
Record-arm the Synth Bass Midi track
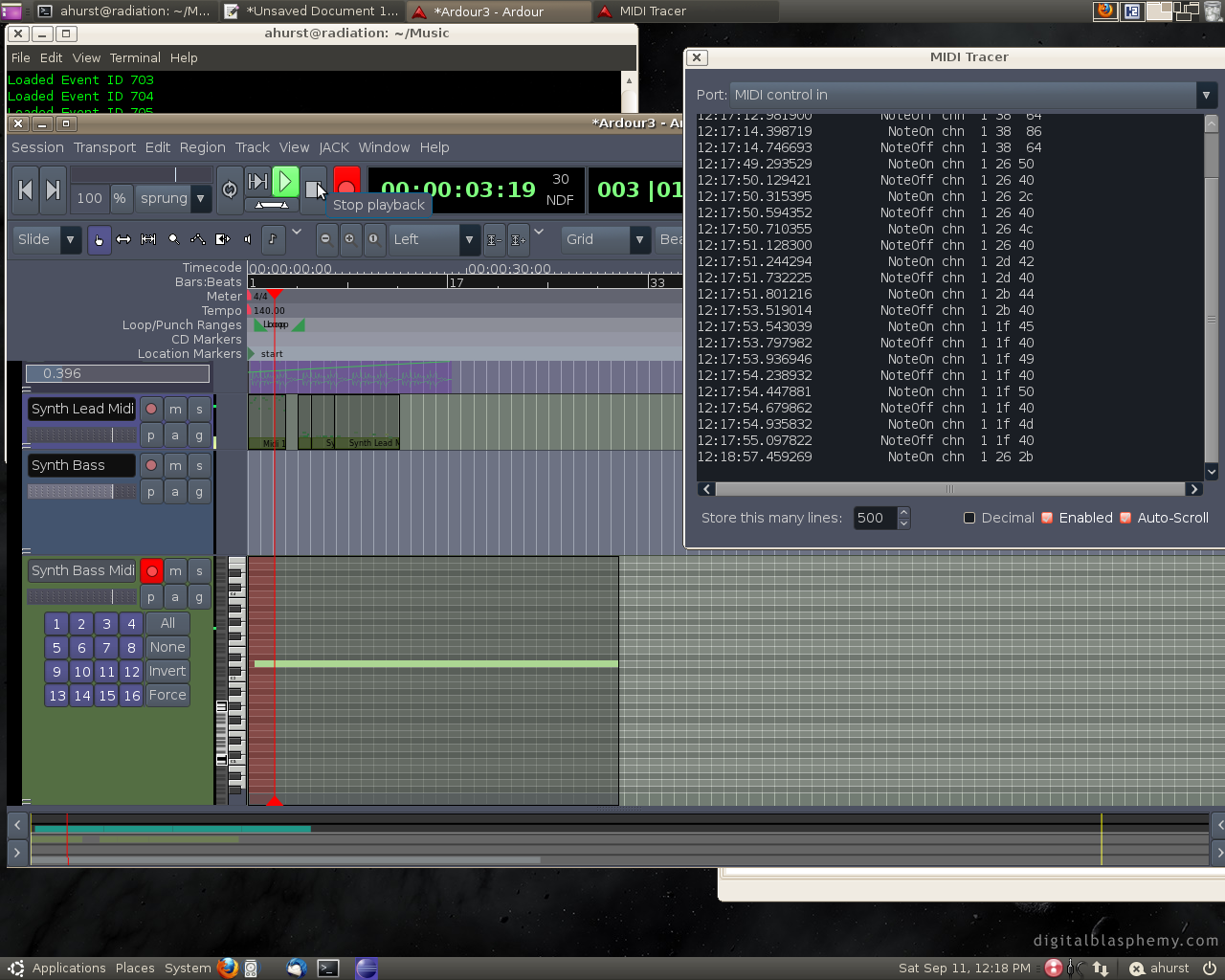151,571
